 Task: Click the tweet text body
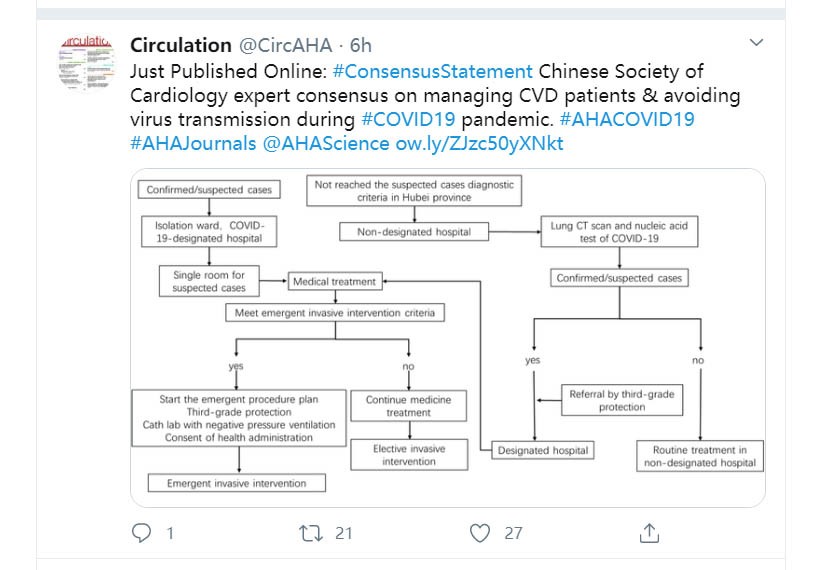435,107
